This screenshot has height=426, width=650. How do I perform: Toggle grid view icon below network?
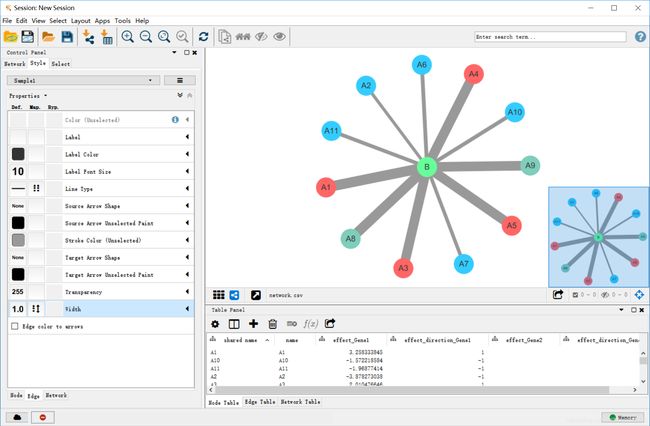click(218, 295)
